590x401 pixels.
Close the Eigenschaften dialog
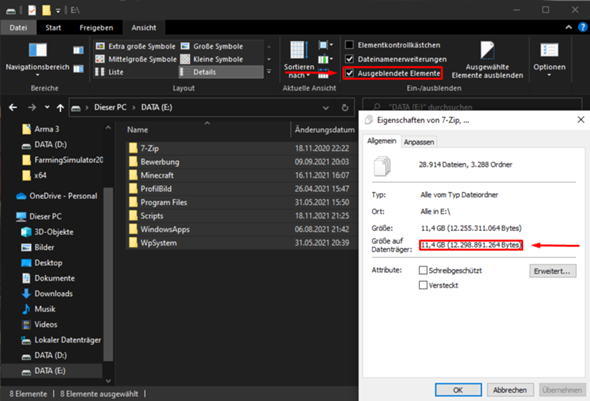click(x=581, y=120)
